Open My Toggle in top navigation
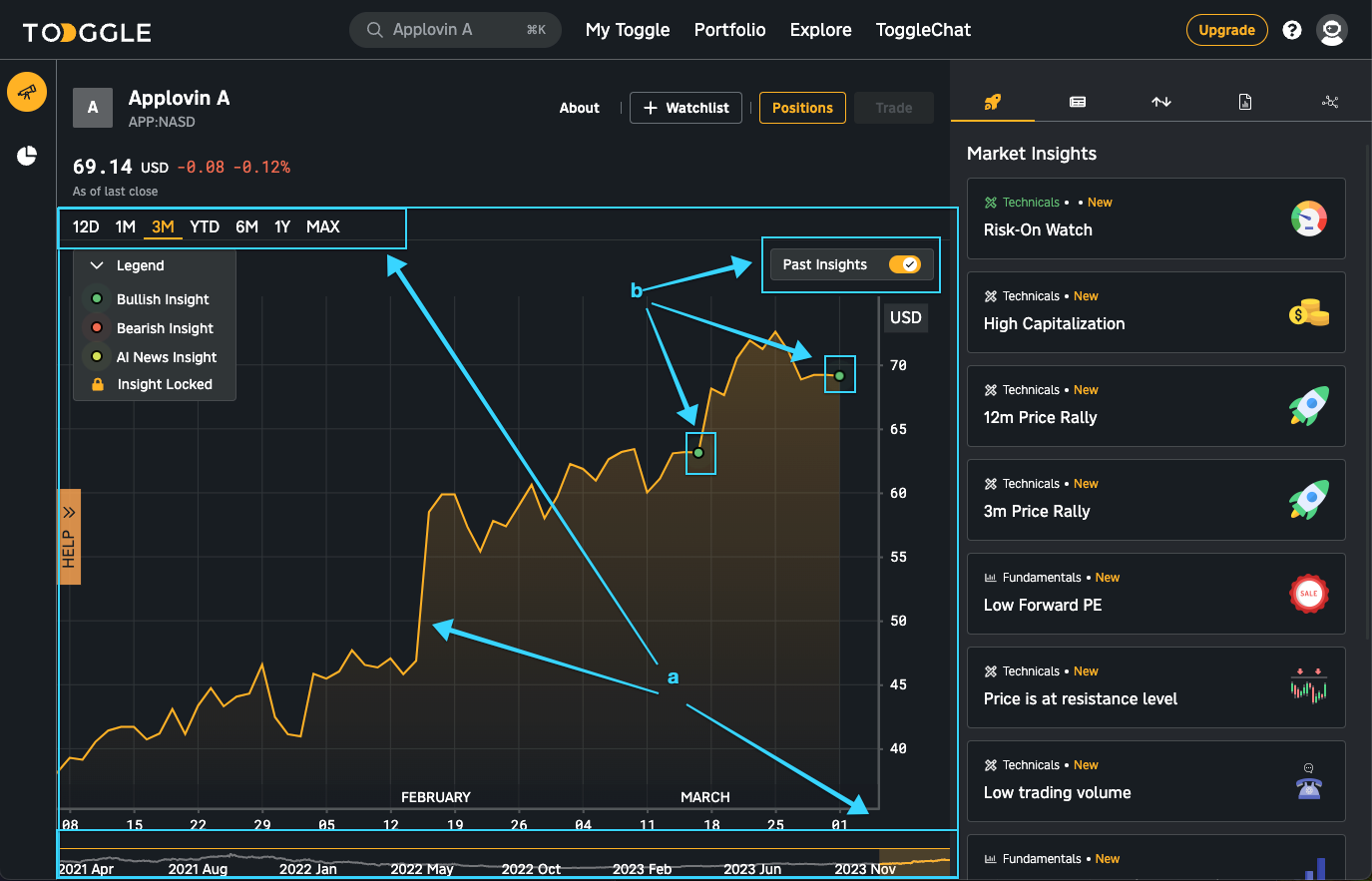1372x881 pixels. point(628,30)
